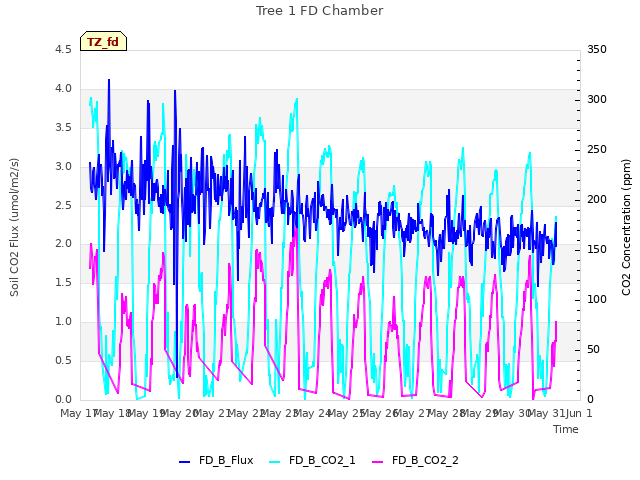Click the Time axis label
Screen dimensions: 640x480
[x=566, y=429]
